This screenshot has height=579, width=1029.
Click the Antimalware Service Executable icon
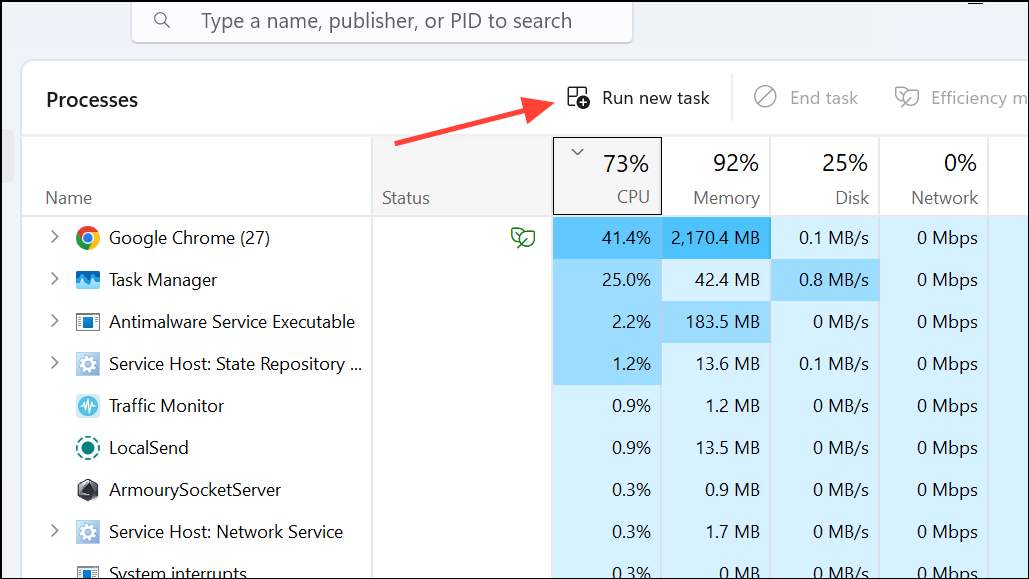pyautogui.click(x=87, y=322)
